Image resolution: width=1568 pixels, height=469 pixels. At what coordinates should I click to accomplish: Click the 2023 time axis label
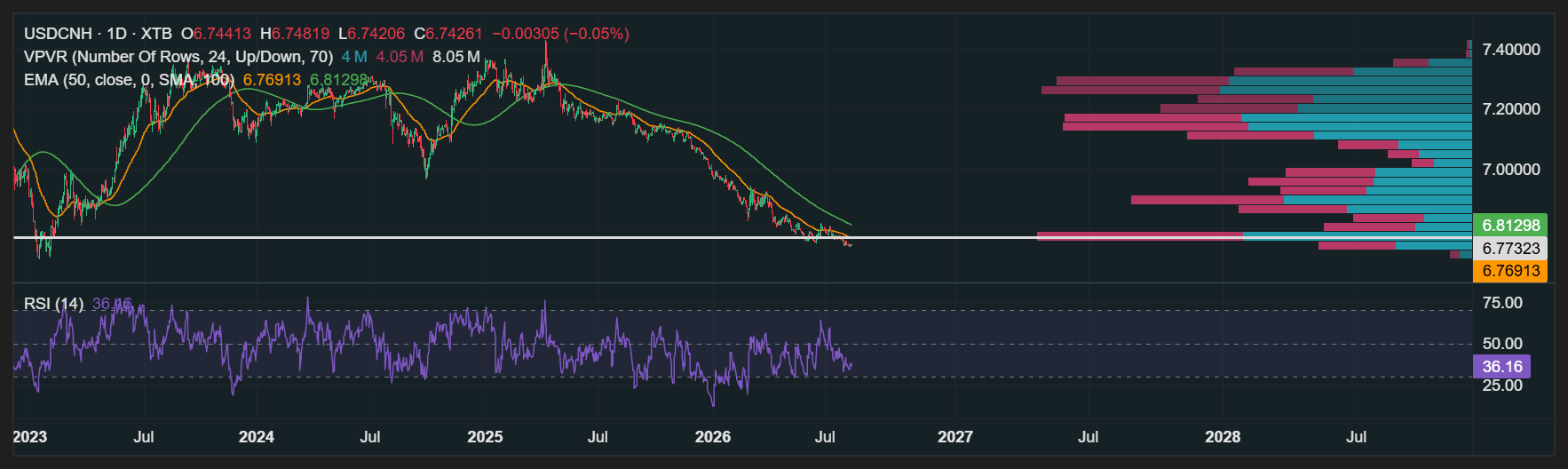tap(29, 437)
